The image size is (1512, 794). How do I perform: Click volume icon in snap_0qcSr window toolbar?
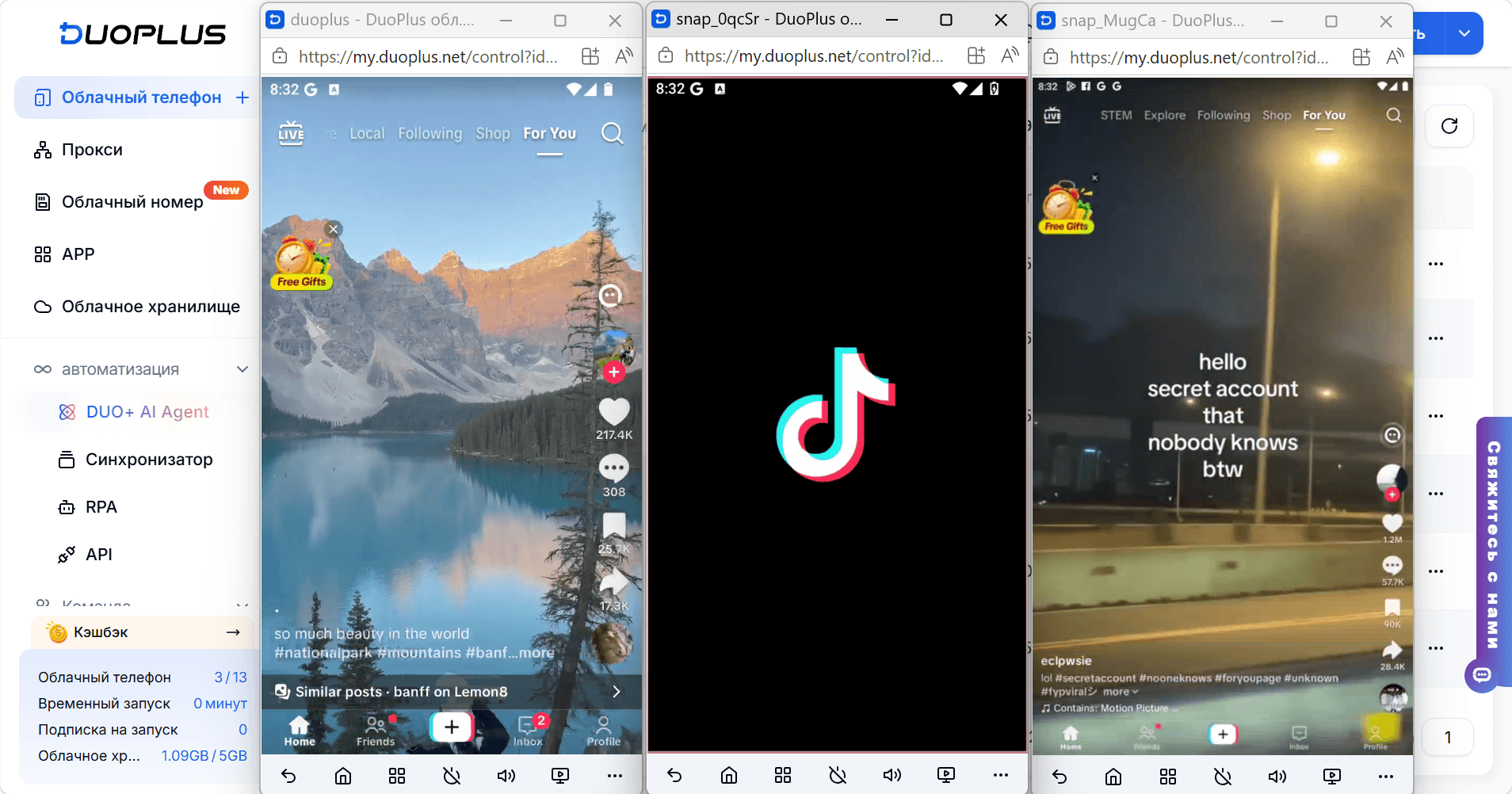(x=892, y=775)
